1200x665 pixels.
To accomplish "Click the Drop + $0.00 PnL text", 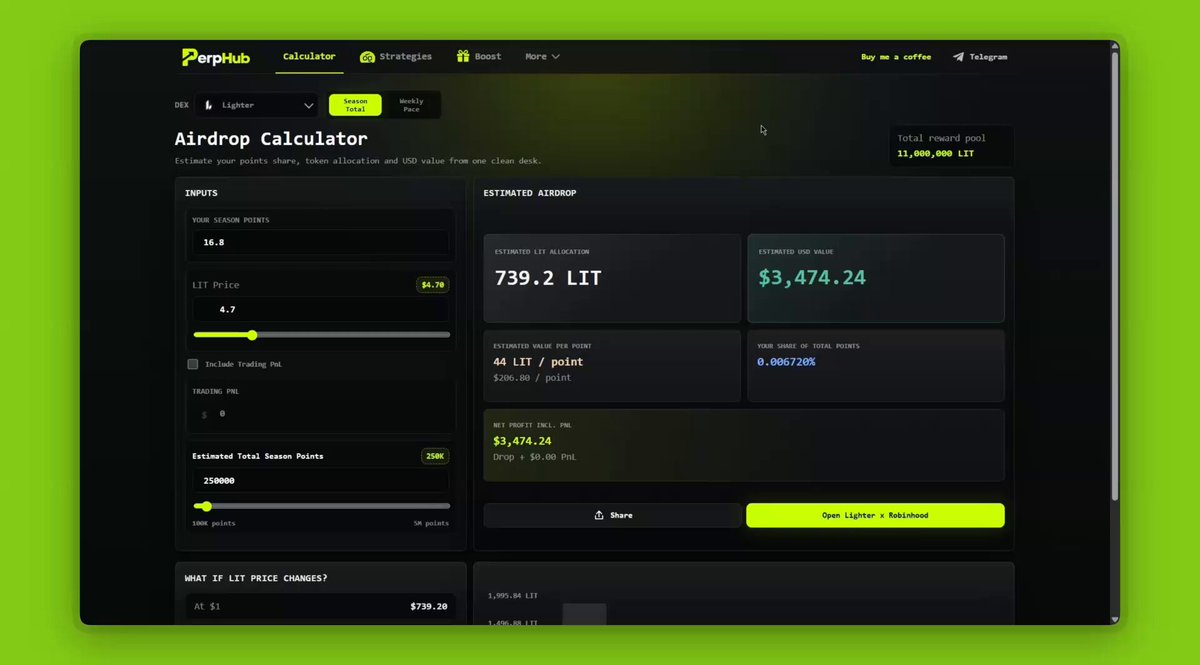I will [x=535, y=457].
